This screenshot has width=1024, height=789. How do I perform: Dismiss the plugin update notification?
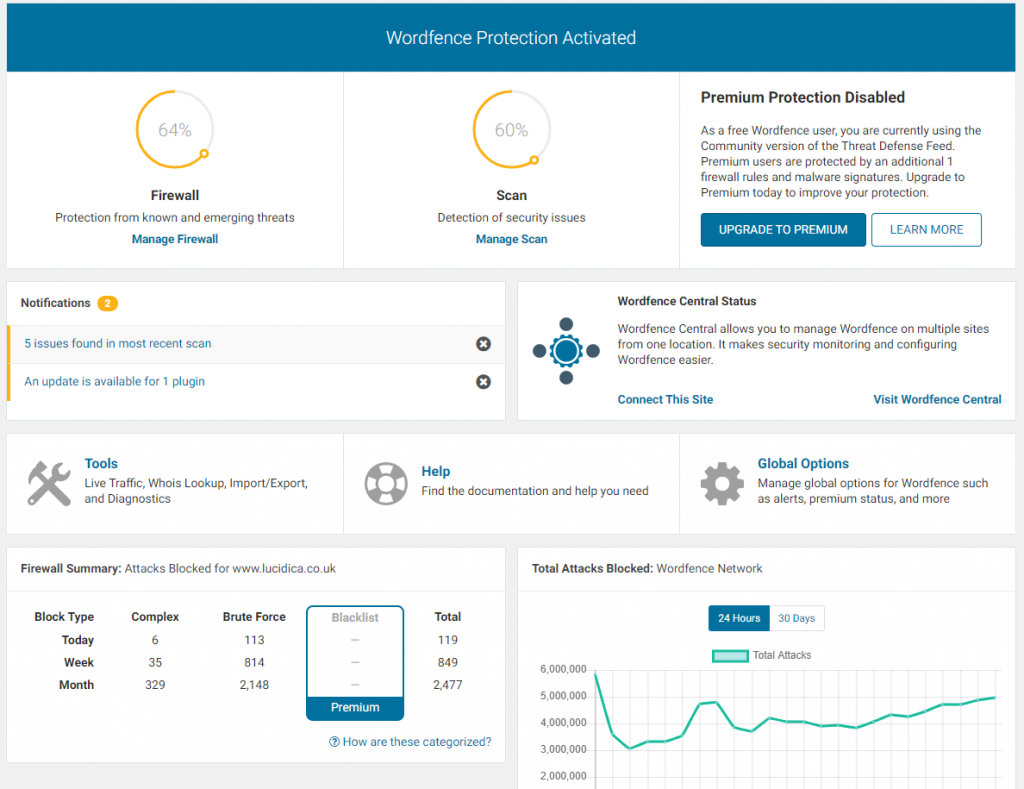[x=483, y=381]
